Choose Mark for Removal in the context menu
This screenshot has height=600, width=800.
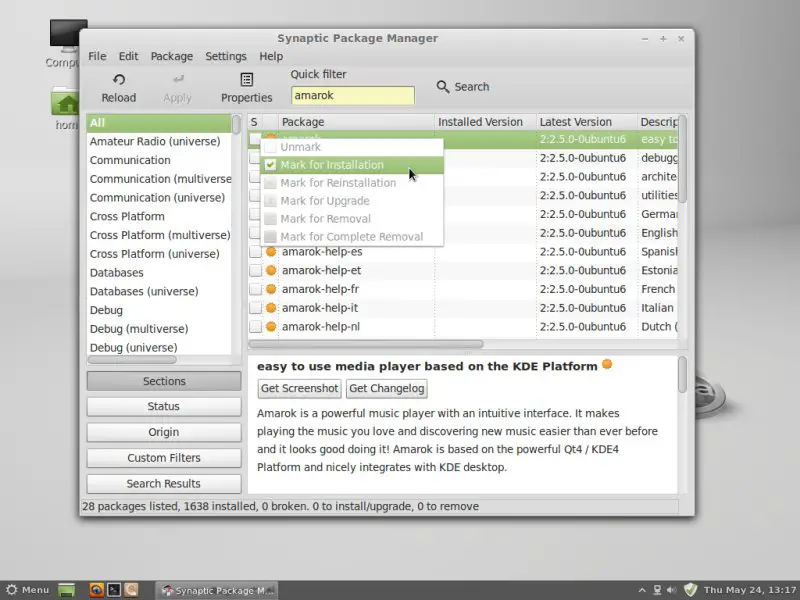(x=352, y=218)
